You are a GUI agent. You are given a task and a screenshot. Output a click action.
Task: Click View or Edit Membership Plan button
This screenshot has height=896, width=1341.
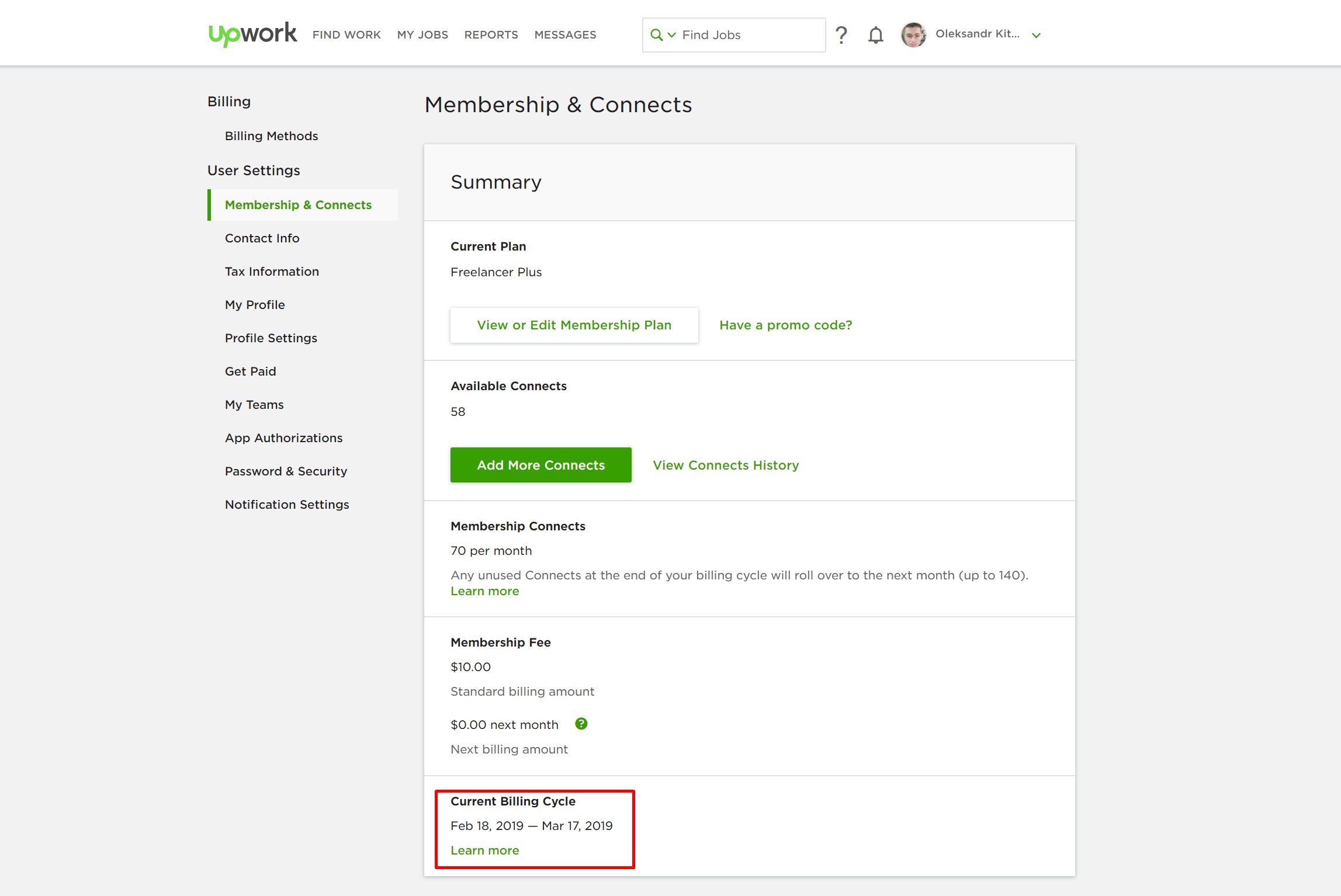[574, 325]
